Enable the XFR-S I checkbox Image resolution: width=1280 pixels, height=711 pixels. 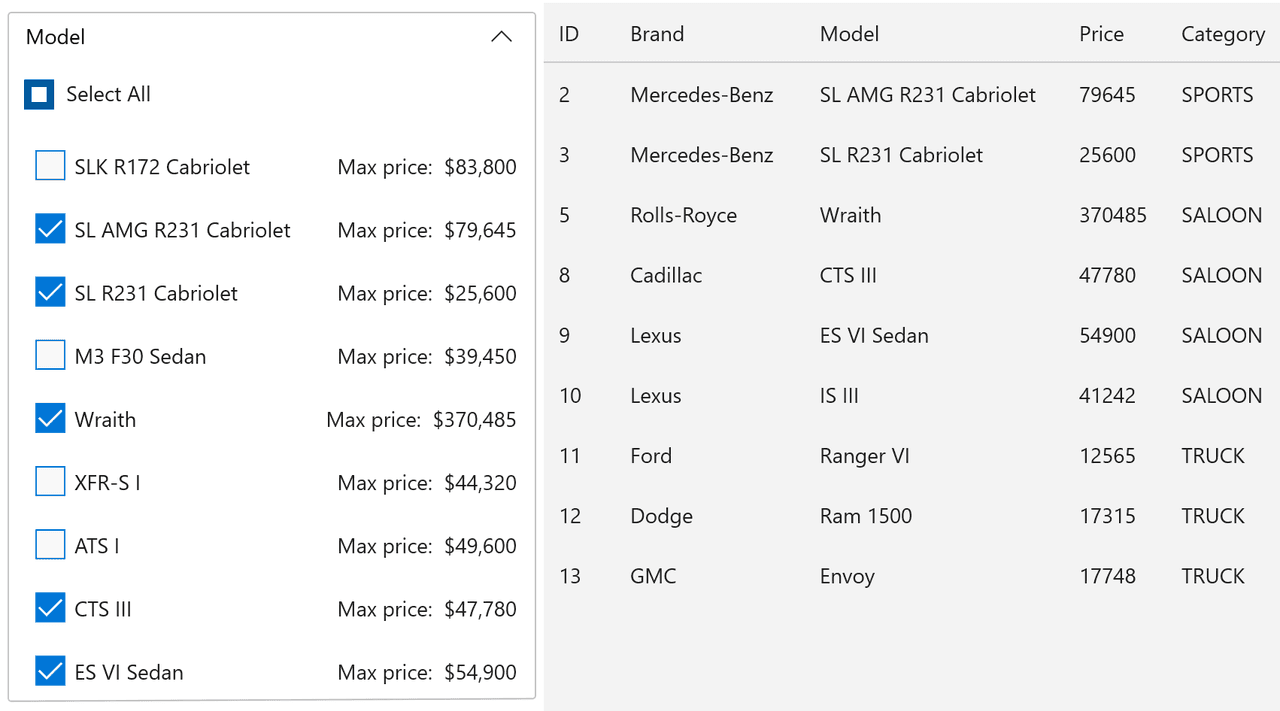pyautogui.click(x=50, y=482)
